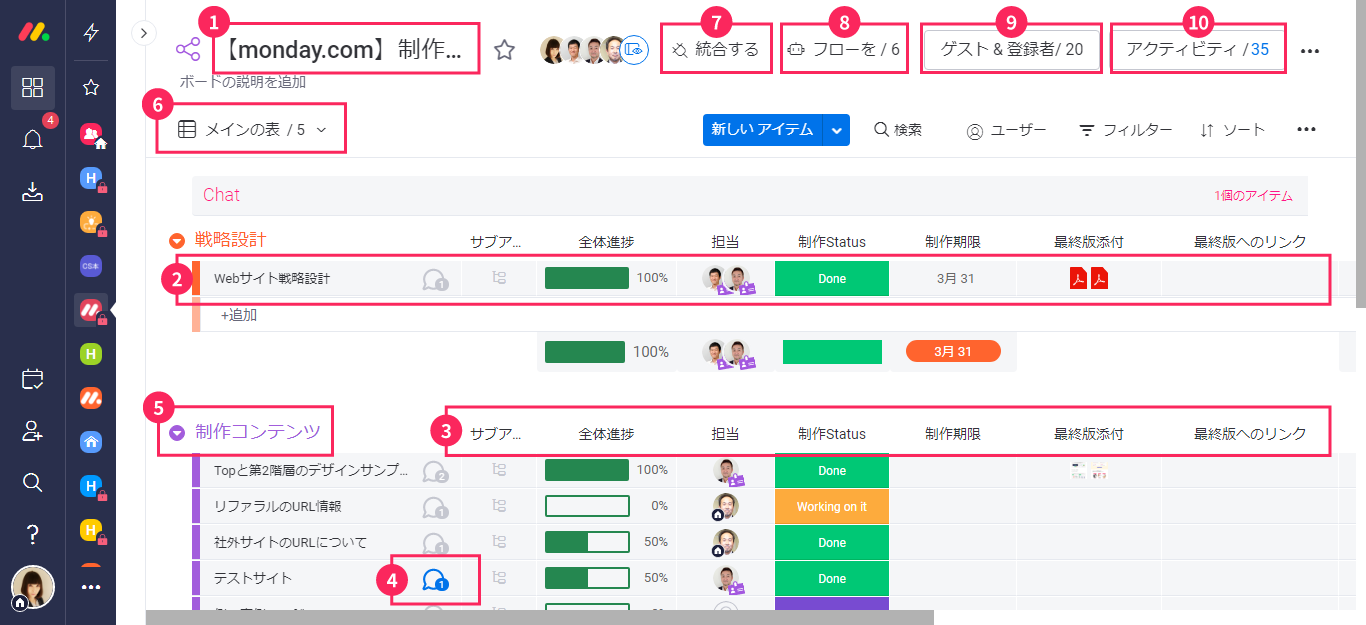
Task: Collapse the 戦略設計 group
Action: 177,241
